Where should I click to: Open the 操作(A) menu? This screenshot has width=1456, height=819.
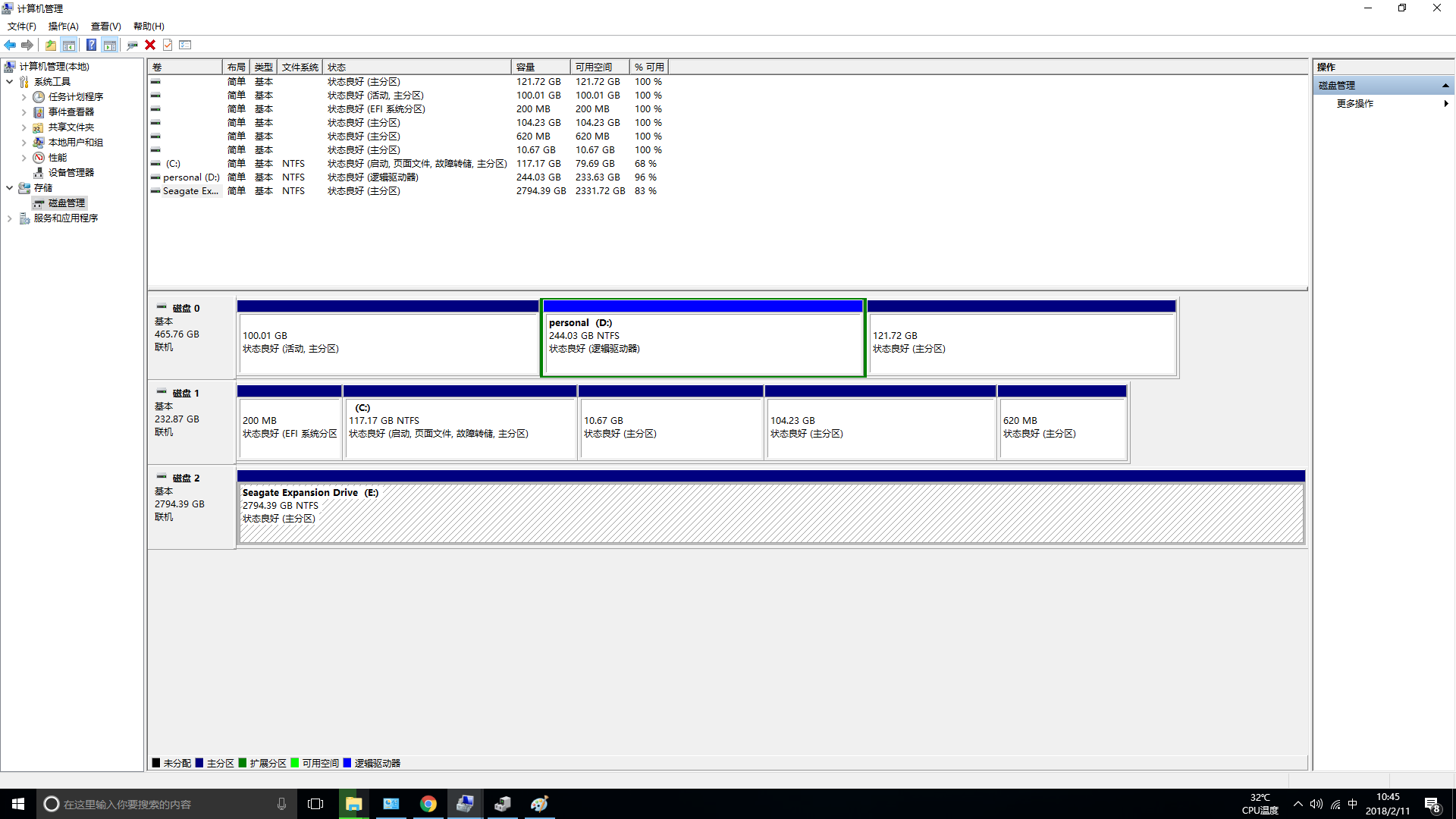click(x=63, y=26)
